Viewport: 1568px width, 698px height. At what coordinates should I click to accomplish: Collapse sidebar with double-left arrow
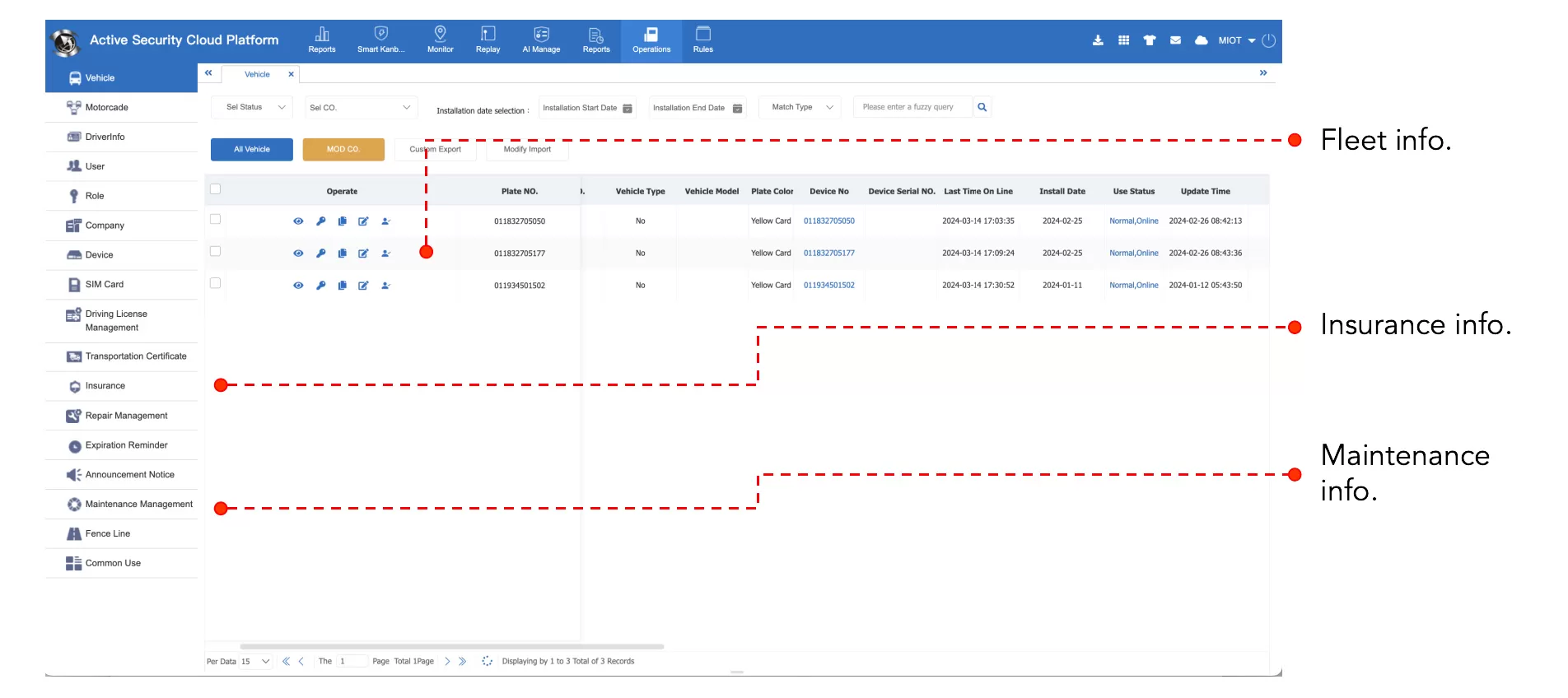click(x=208, y=73)
